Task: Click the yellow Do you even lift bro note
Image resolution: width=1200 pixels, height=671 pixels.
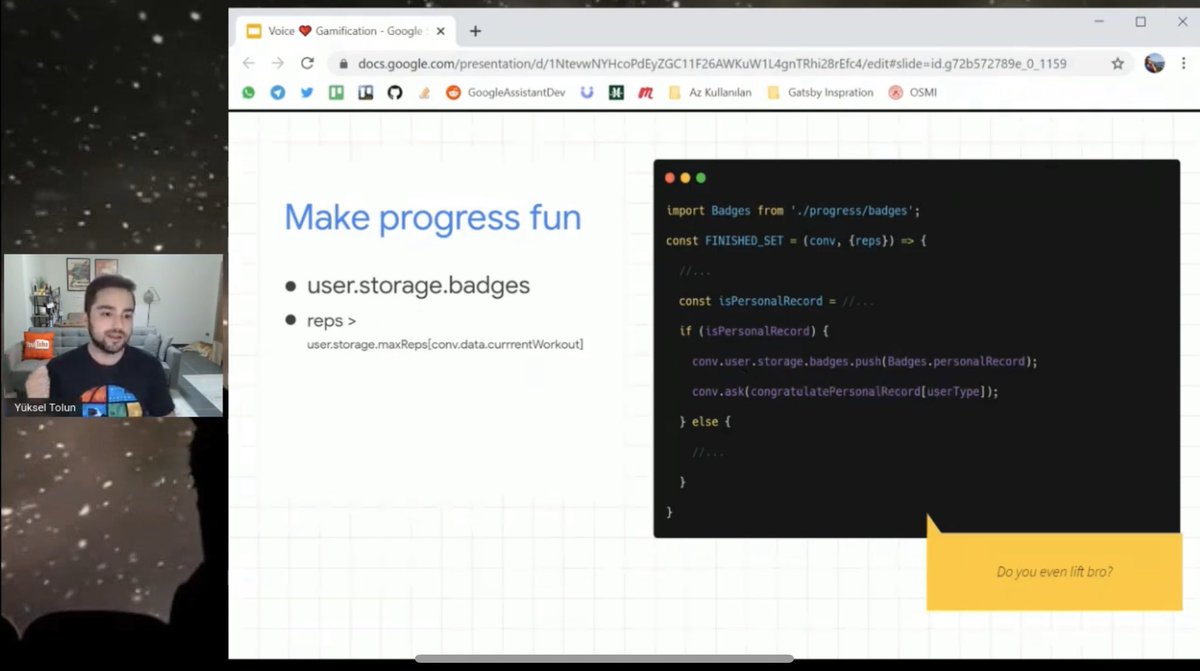Action: [x=1054, y=570]
